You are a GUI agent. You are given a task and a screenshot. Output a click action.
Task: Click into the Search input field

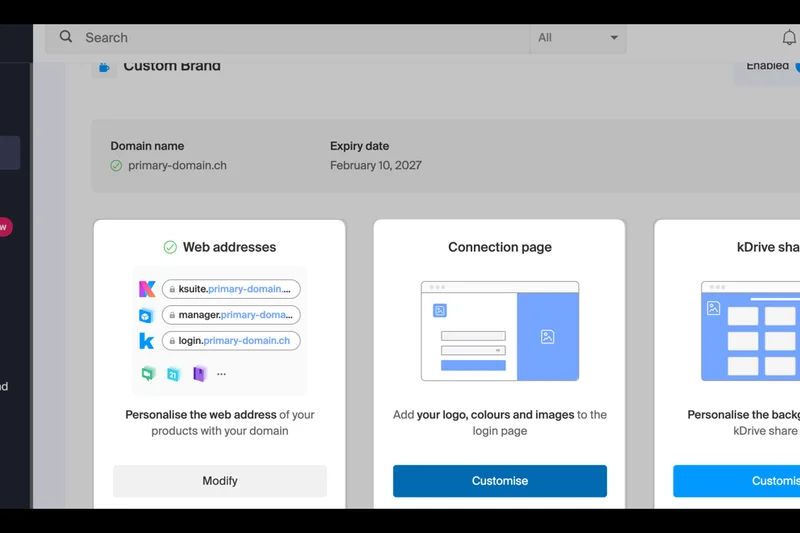[300, 38]
